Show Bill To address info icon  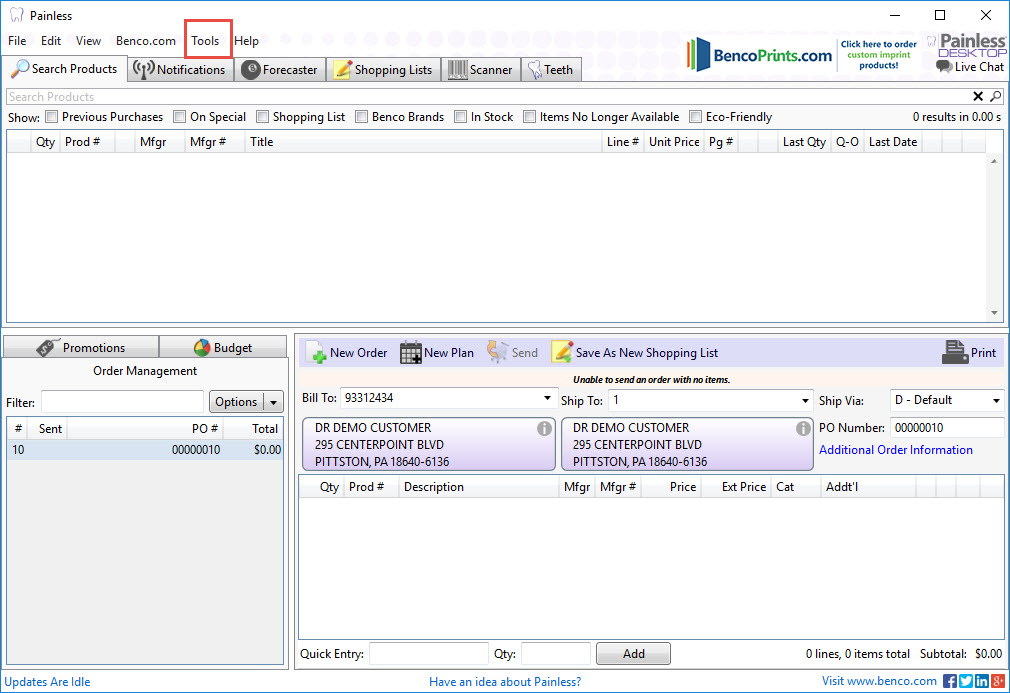(x=544, y=429)
